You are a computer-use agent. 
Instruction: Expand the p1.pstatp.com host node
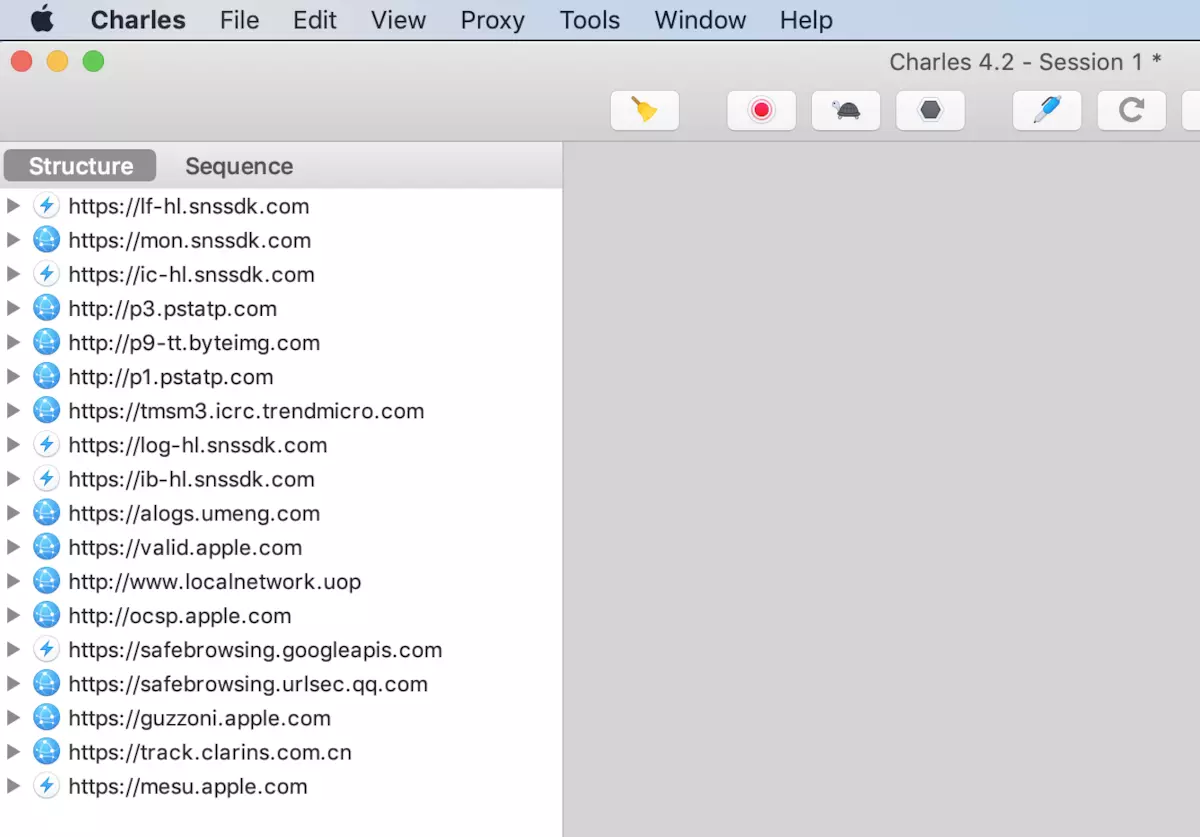tap(13, 377)
